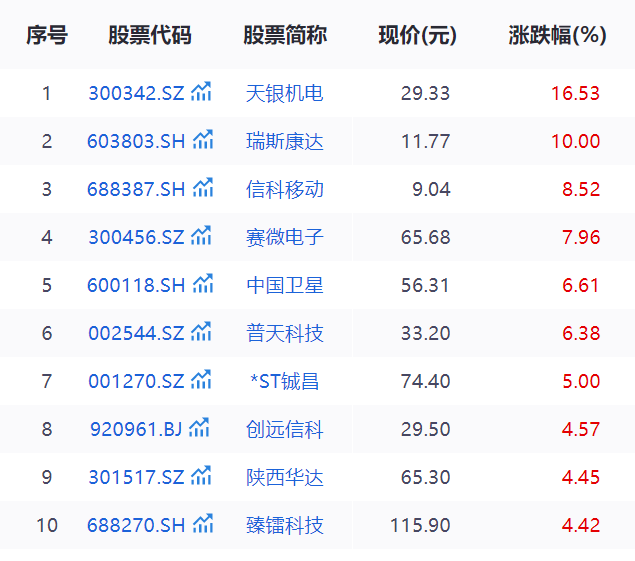635x561 pixels.
Task: Click the chart icon next to 300342.SZ
Action: (202, 93)
